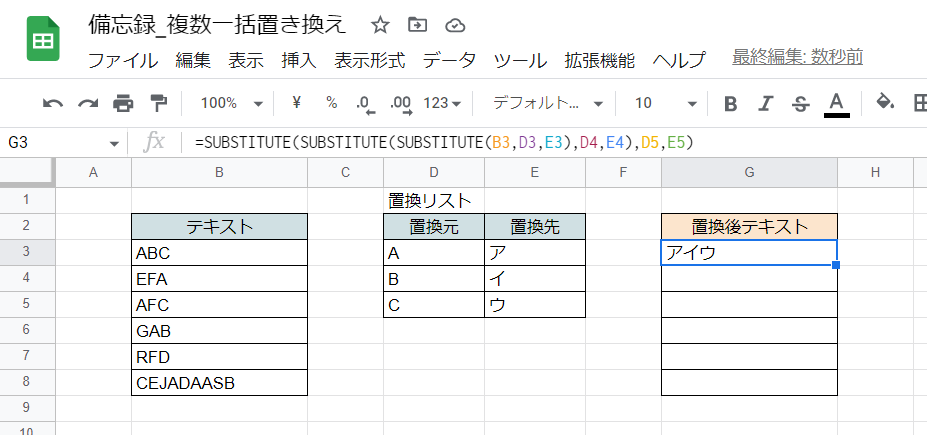Decrease decimal places
The width and height of the screenshot is (927, 435).
365,104
